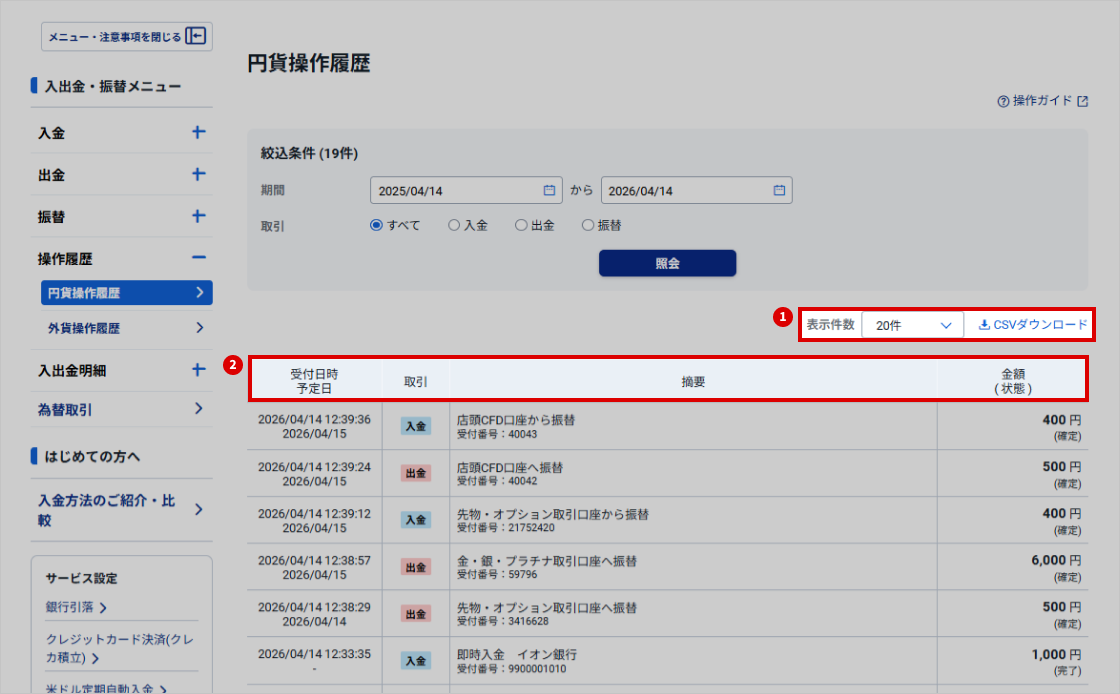This screenshot has width=1120, height=694.
Task: Click the start date field 2025/04/14
Action: [454, 191]
